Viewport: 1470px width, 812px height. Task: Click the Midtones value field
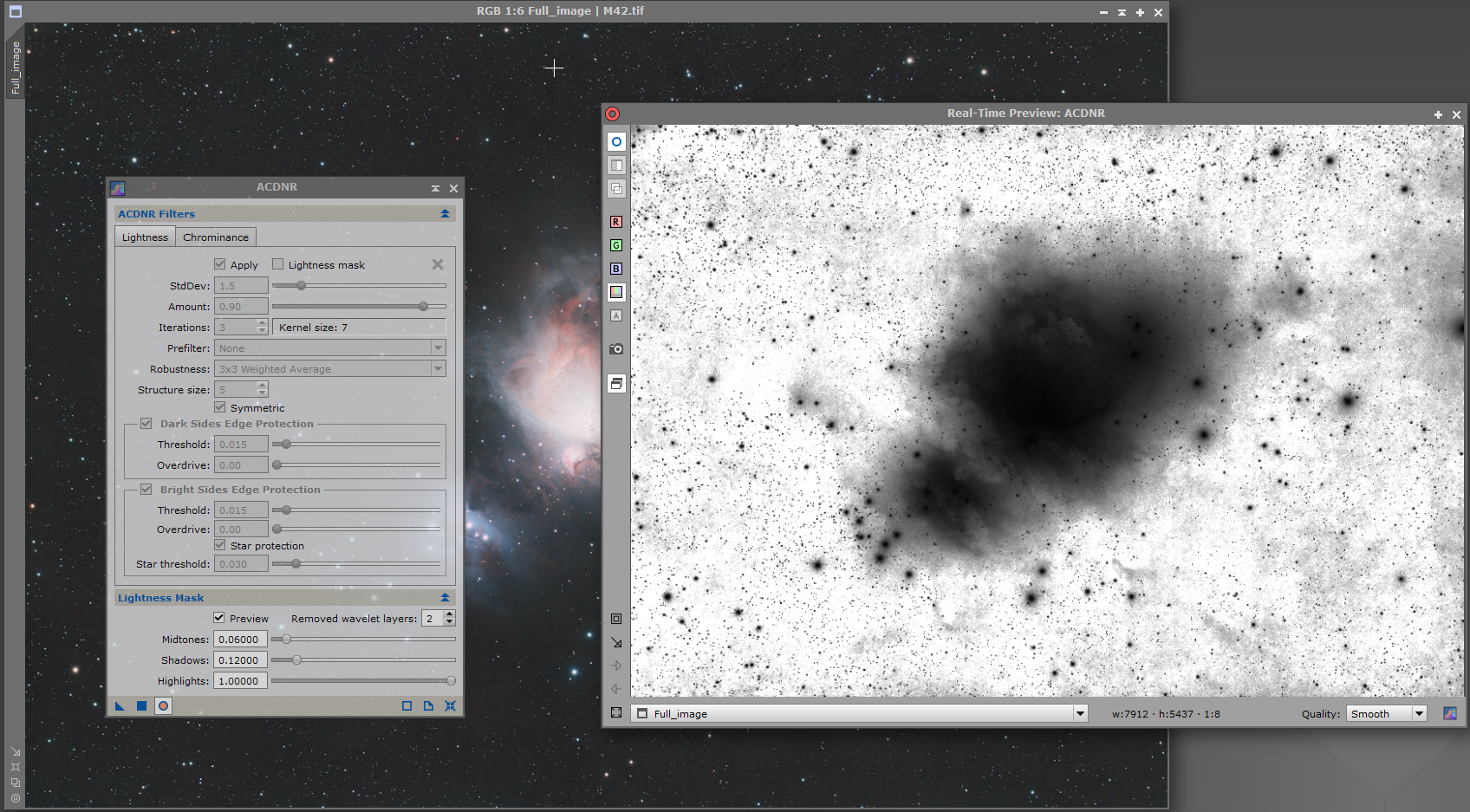240,640
